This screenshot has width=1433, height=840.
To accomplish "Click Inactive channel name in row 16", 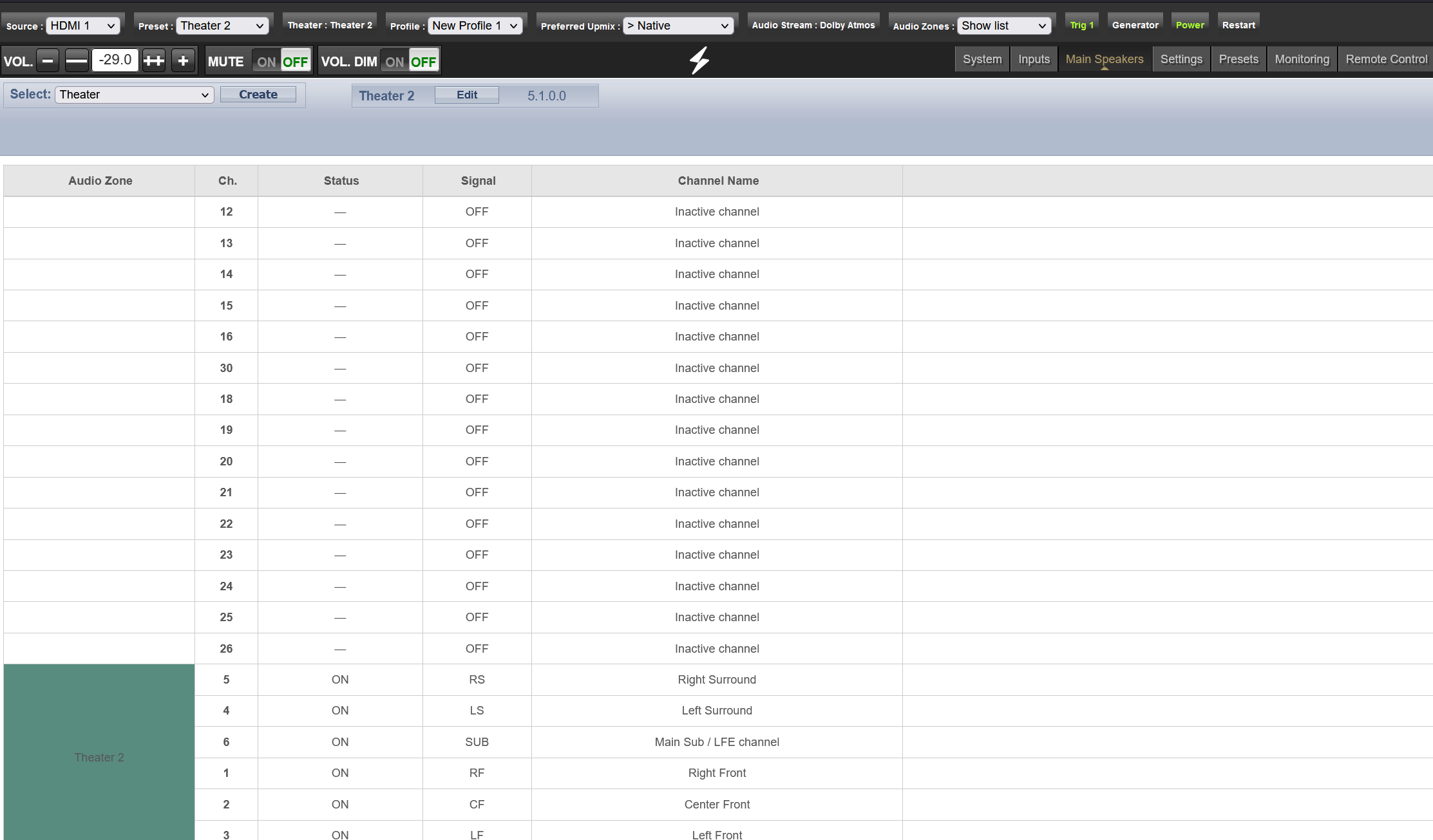I will [717, 337].
